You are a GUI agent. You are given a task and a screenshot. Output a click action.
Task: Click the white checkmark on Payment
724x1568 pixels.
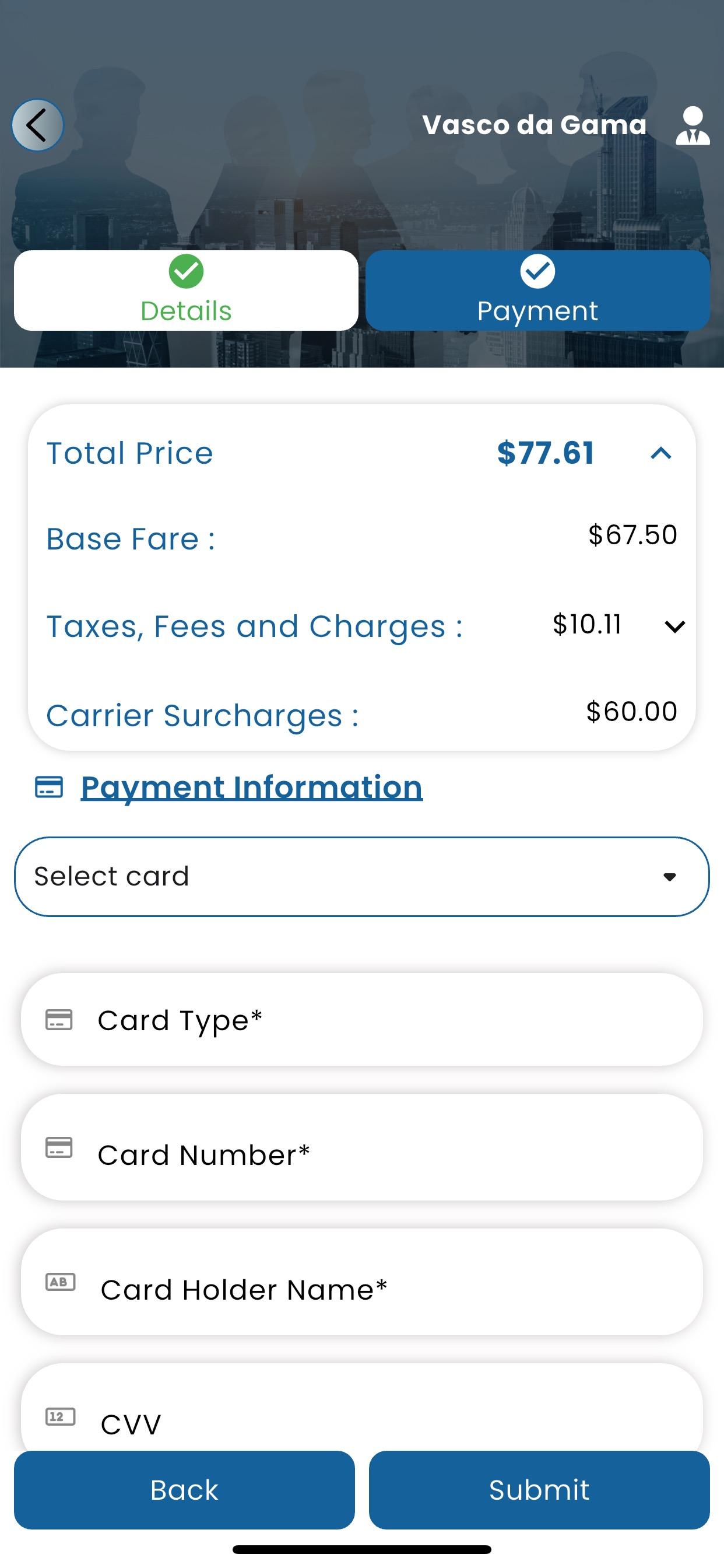click(x=537, y=271)
